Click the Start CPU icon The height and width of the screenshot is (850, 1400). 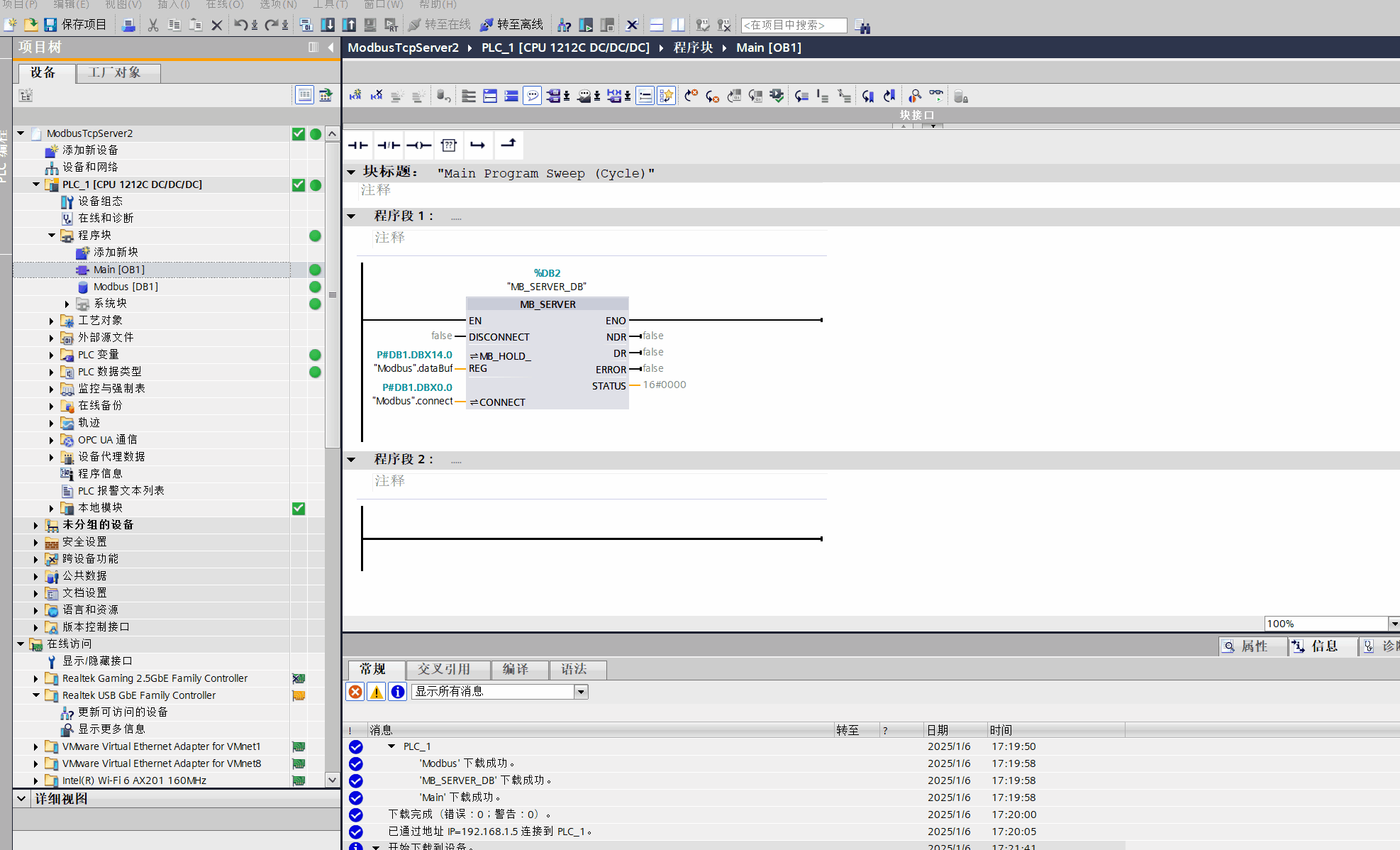(x=586, y=25)
